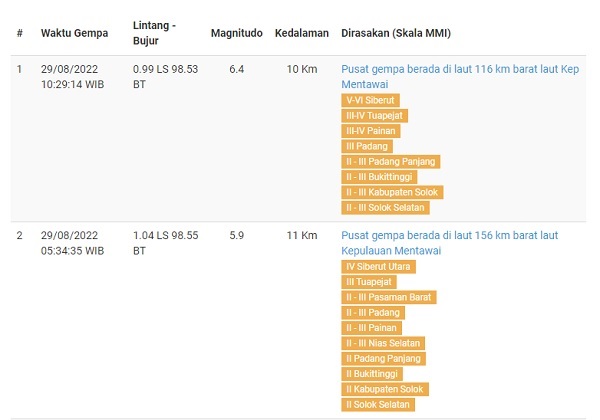Screen dimensions: 600x420
Task: Click the II - III Padang Panjang badge
Action: coord(391,161)
